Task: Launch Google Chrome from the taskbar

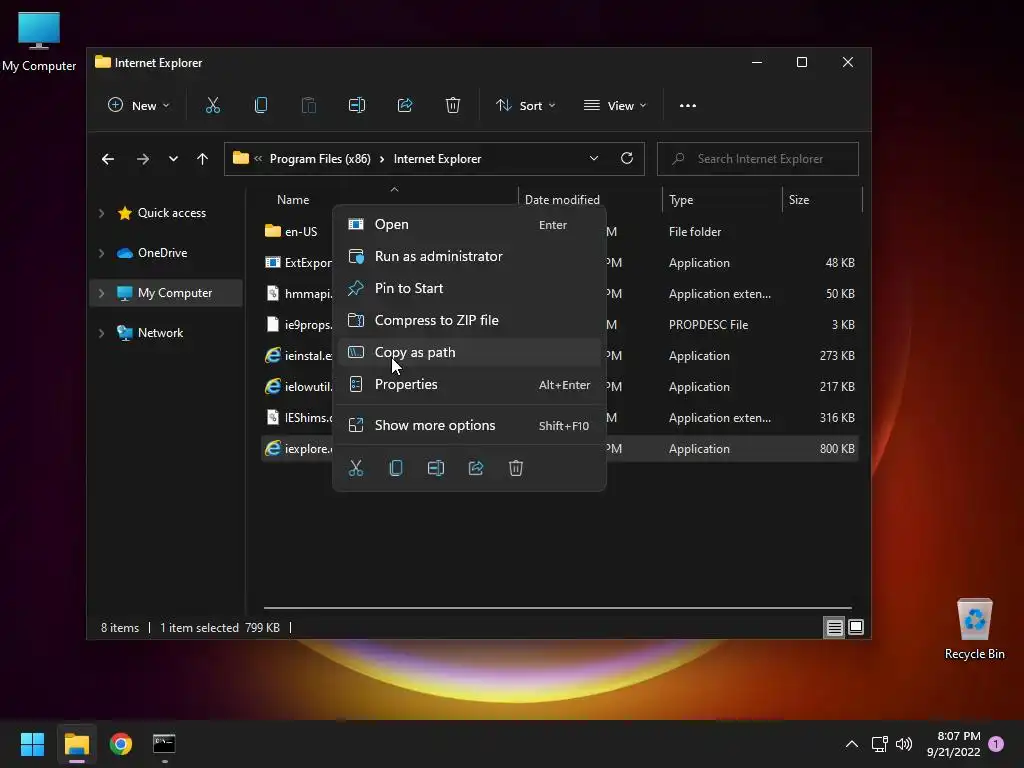Action: pyautogui.click(x=121, y=744)
